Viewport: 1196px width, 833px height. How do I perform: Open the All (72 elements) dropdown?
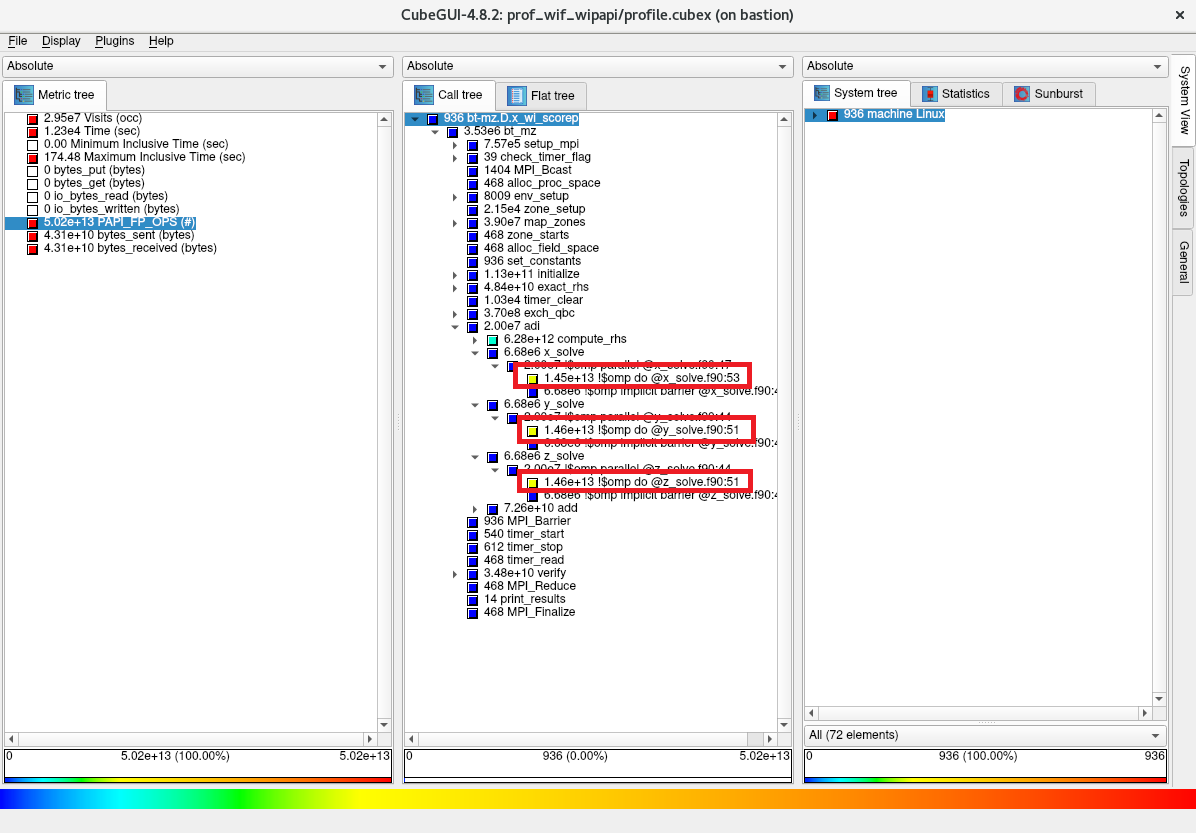[985, 735]
